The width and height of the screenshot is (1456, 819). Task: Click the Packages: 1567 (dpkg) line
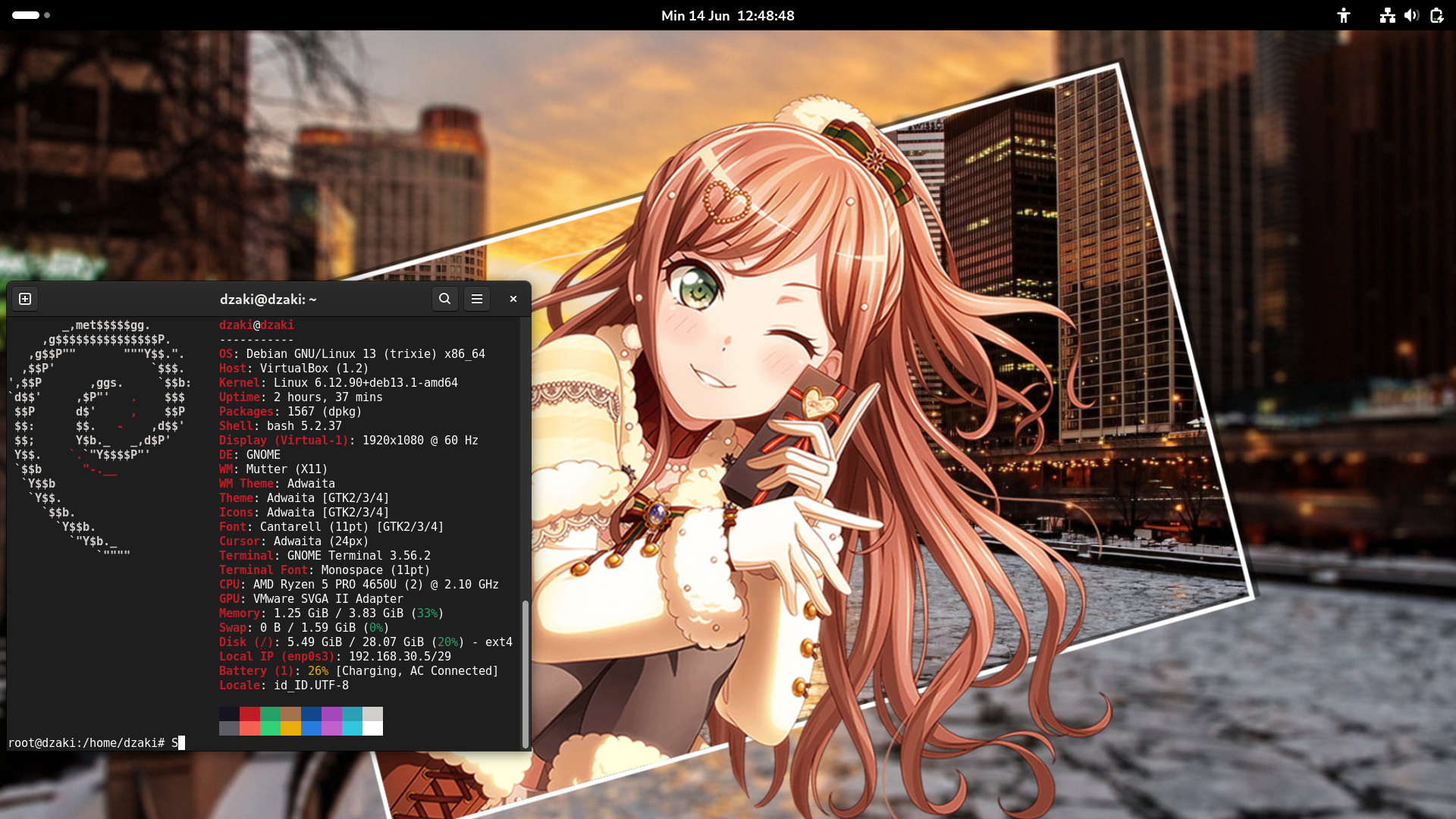tap(290, 412)
